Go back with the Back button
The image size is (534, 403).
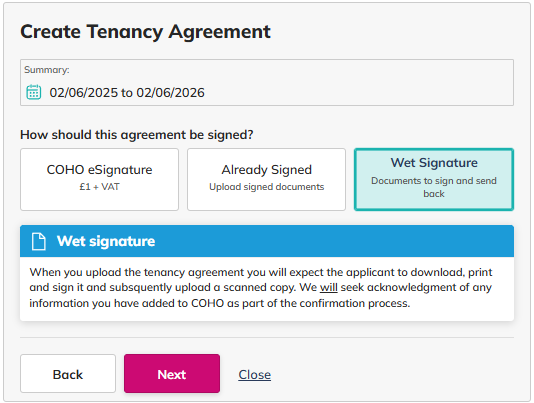click(x=68, y=373)
